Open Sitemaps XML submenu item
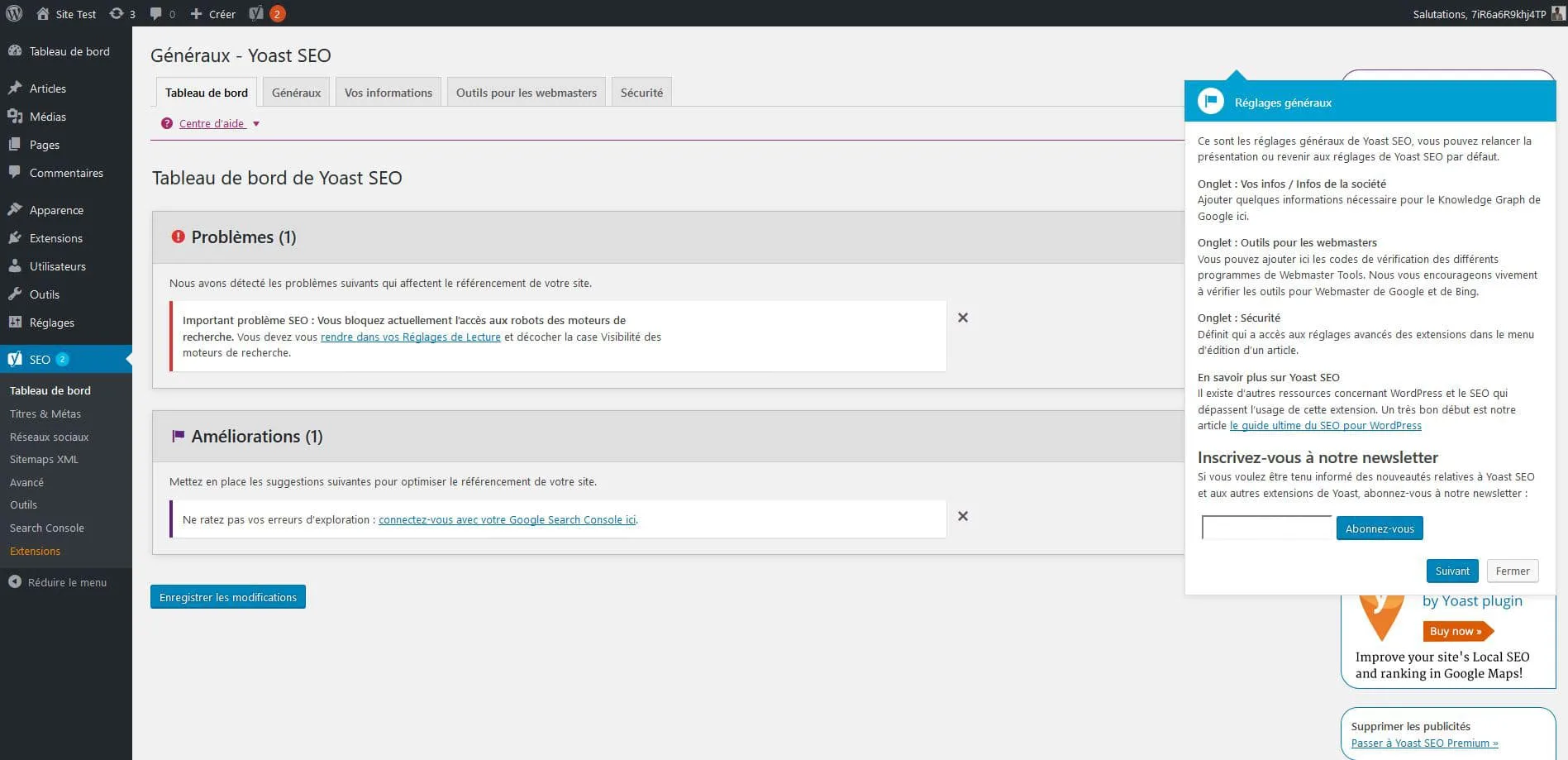 click(x=44, y=459)
